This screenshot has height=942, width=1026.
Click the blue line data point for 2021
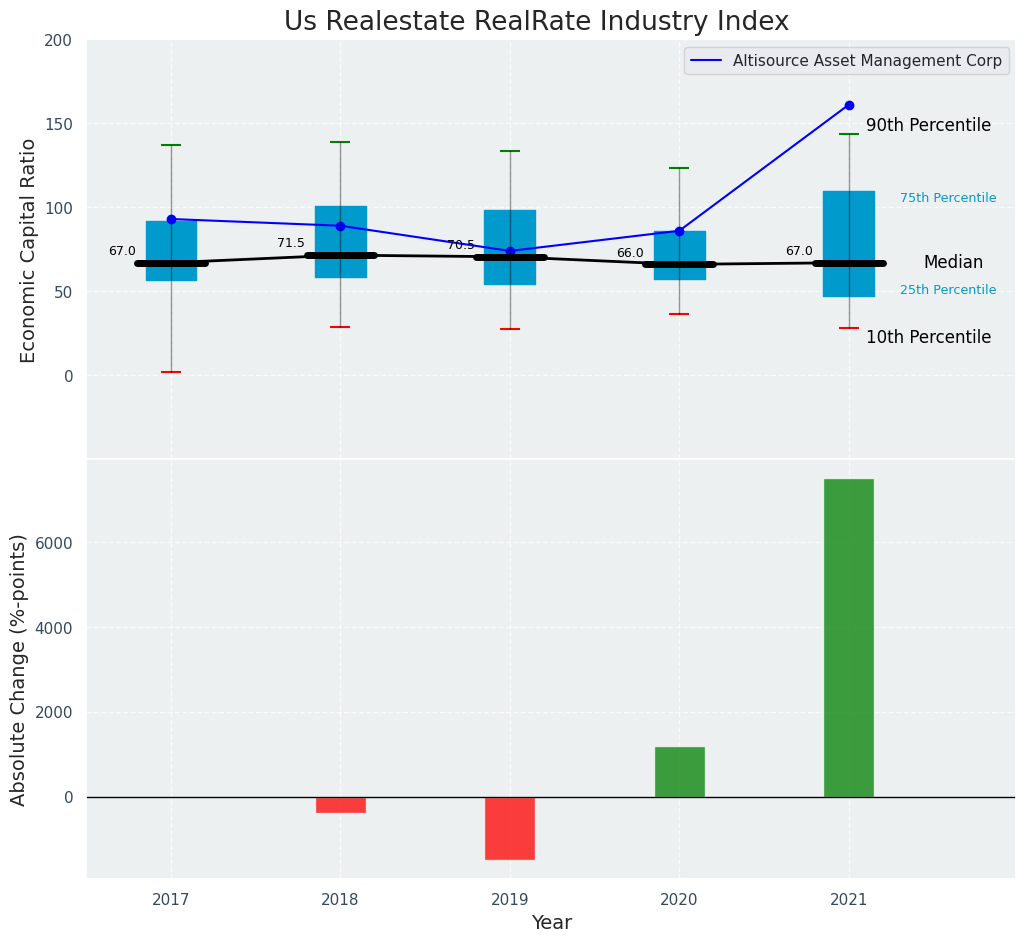point(849,105)
